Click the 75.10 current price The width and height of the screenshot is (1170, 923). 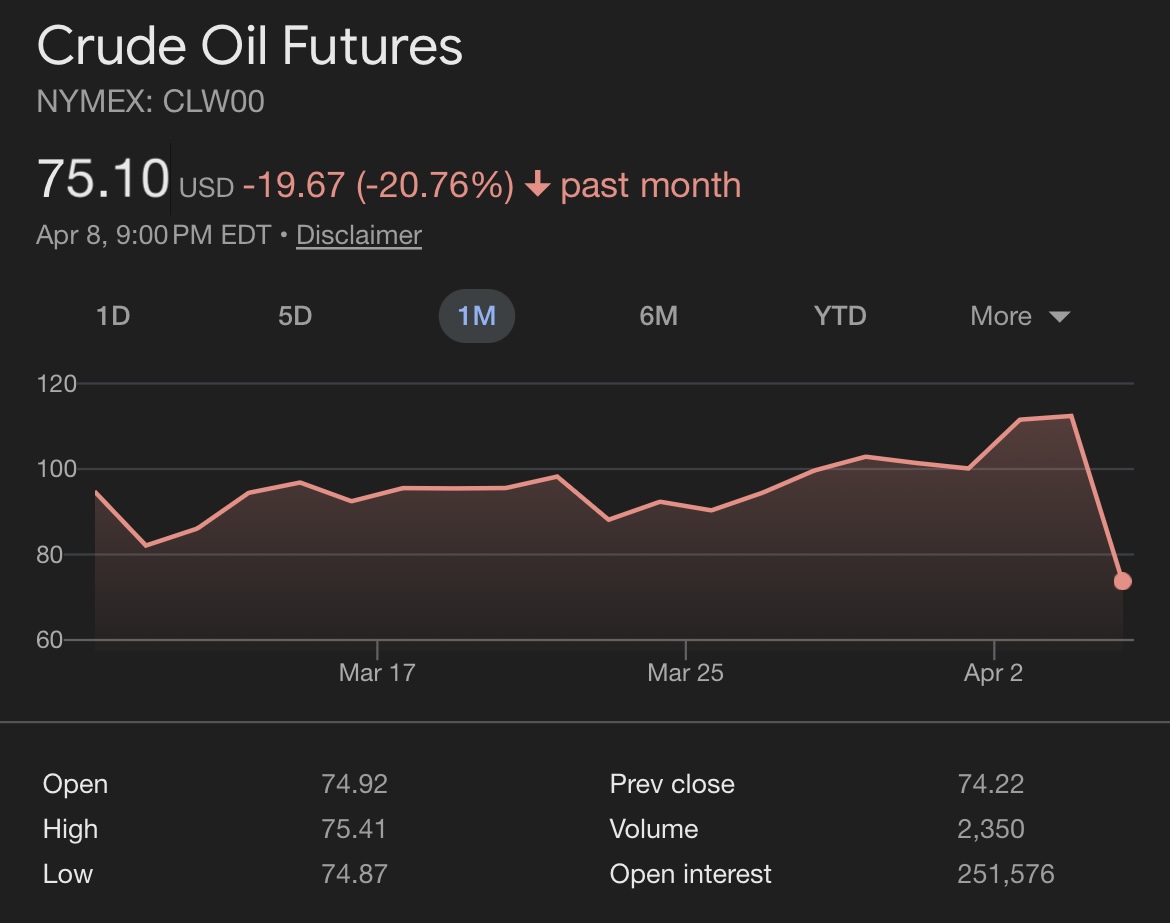[x=103, y=180]
